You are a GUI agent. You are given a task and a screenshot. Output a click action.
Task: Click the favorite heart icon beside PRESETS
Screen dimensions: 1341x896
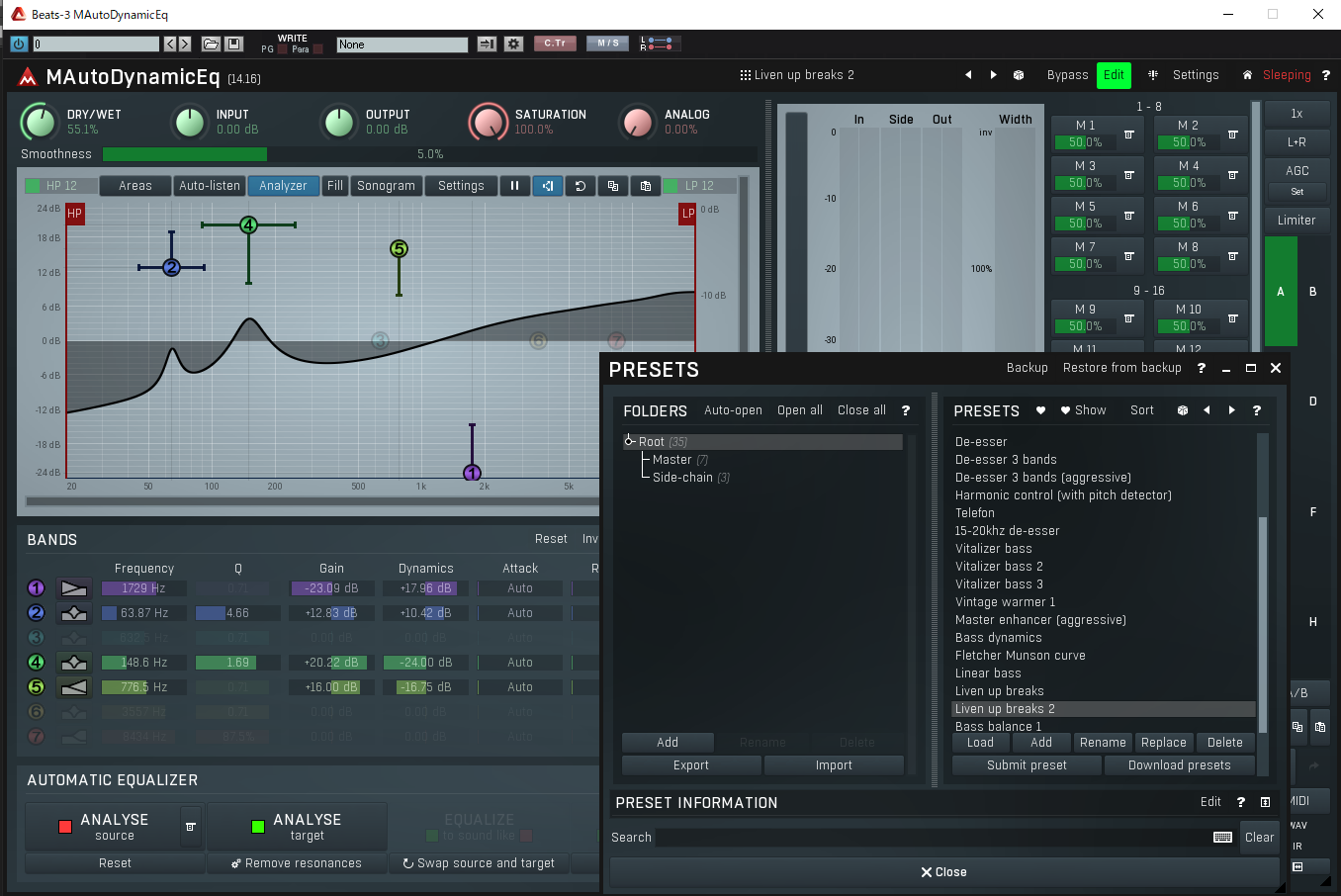click(1040, 410)
